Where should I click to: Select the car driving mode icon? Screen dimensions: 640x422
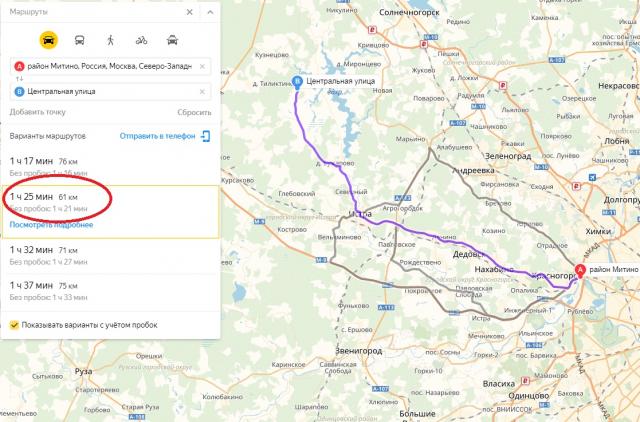click(x=49, y=40)
